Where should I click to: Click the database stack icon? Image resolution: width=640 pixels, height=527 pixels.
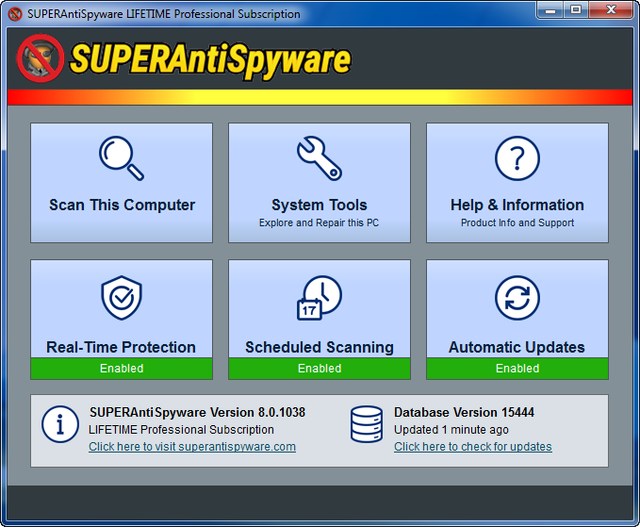[x=366, y=424]
